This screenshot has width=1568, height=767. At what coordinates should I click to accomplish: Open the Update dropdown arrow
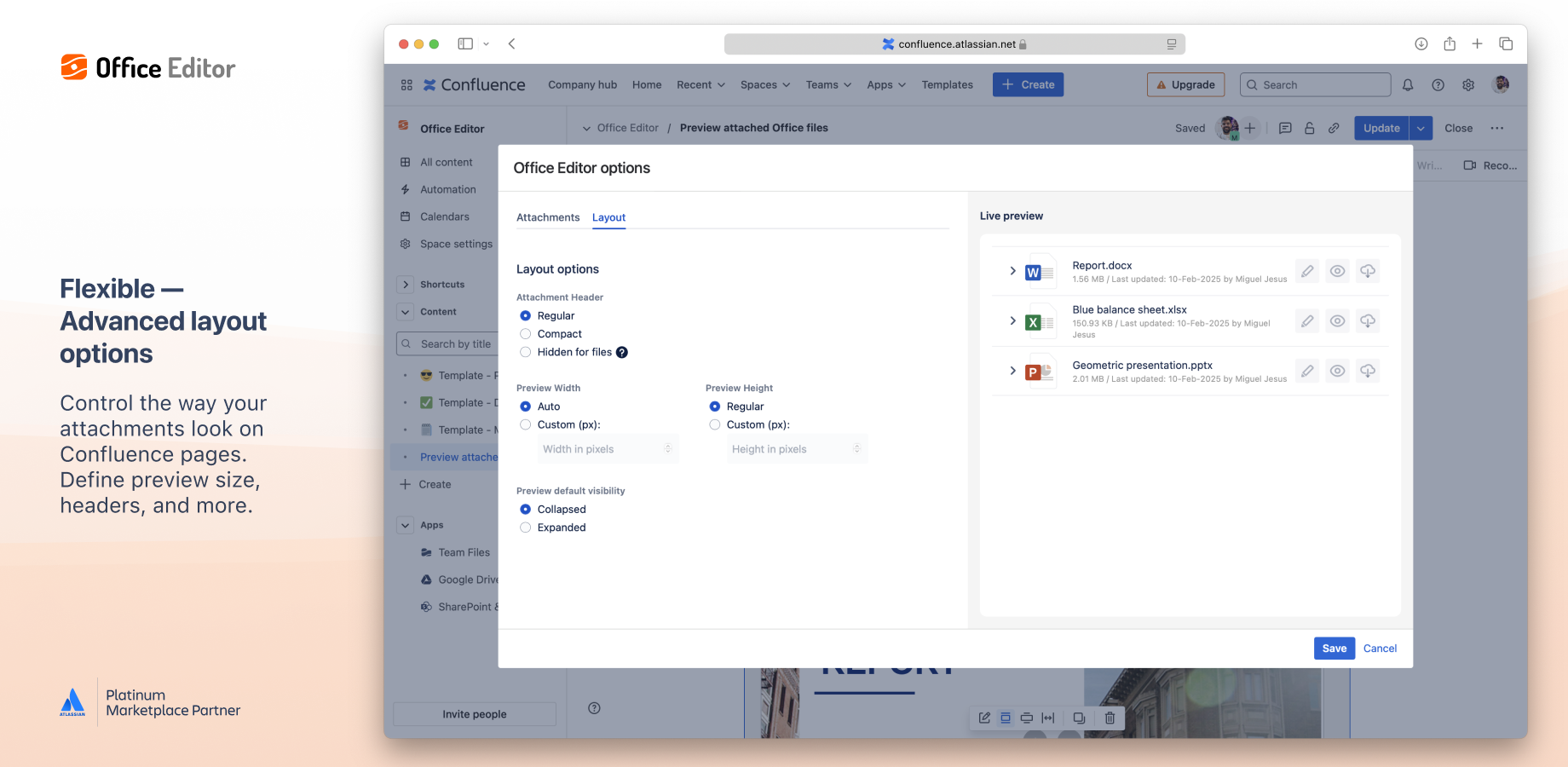click(1421, 128)
